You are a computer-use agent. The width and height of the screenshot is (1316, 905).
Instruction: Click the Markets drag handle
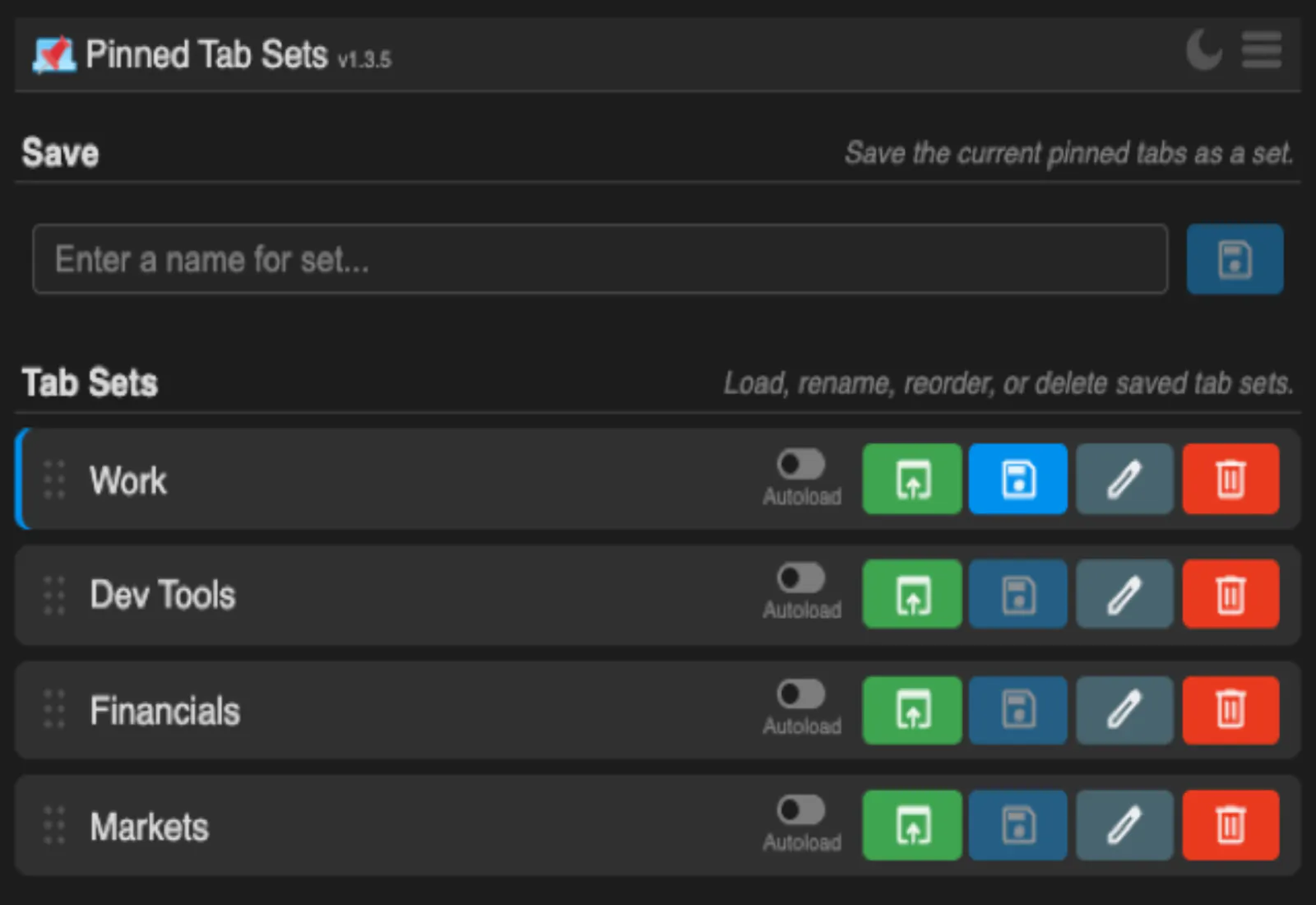click(x=54, y=825)
